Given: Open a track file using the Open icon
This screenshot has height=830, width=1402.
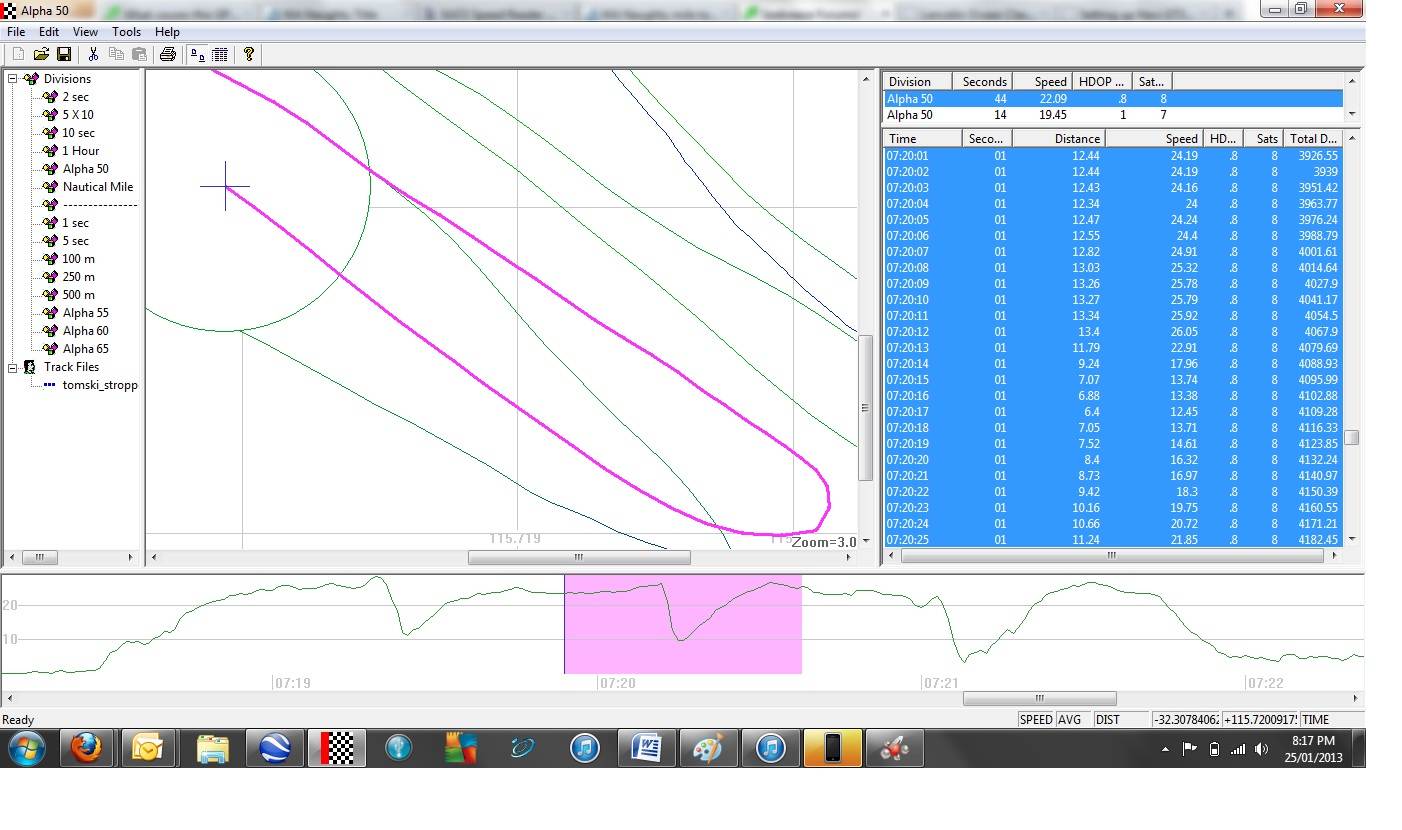Looking at the screenshot, I should [42, 54].
